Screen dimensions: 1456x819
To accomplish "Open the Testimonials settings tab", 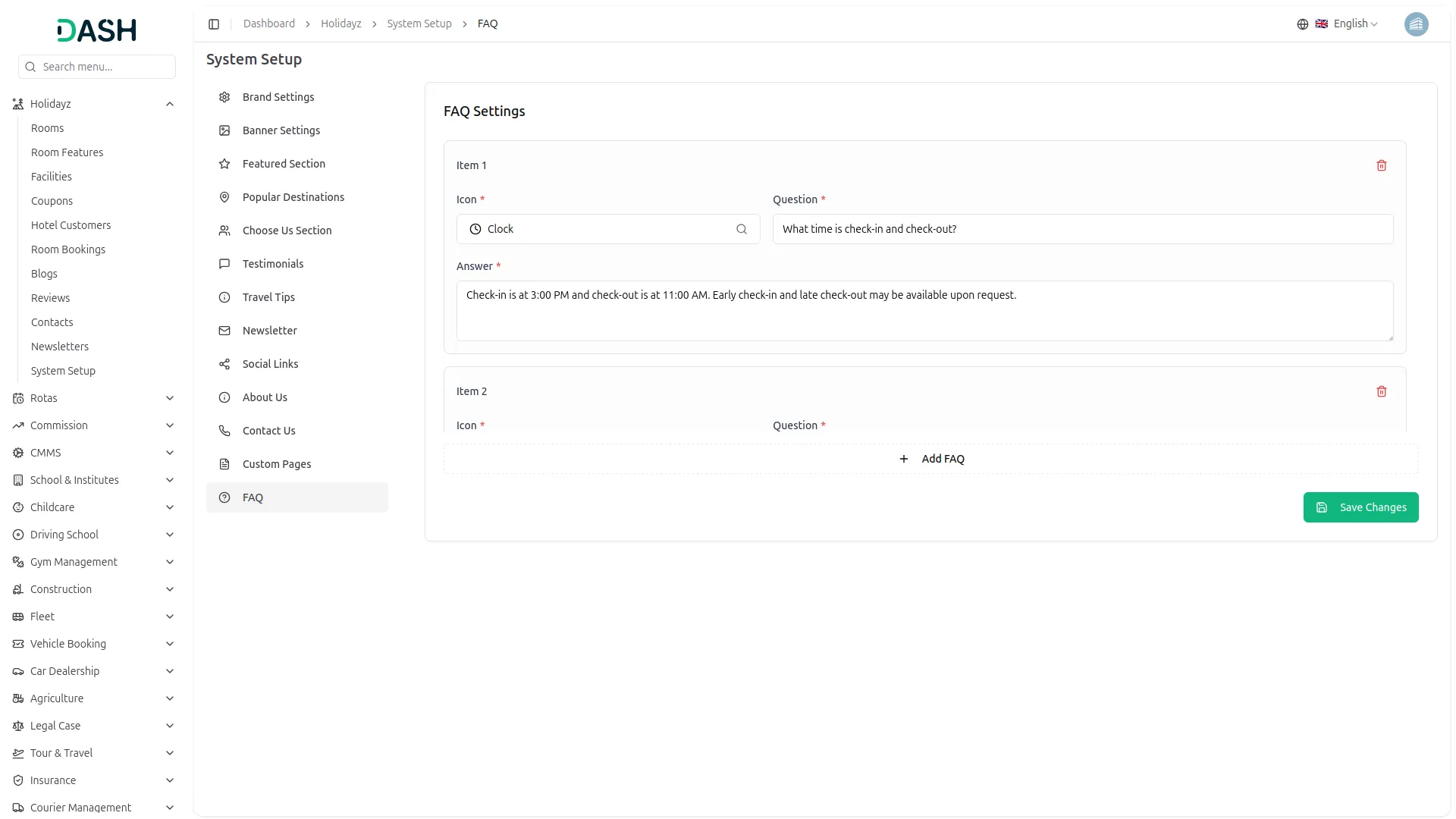I will point(272,264).
